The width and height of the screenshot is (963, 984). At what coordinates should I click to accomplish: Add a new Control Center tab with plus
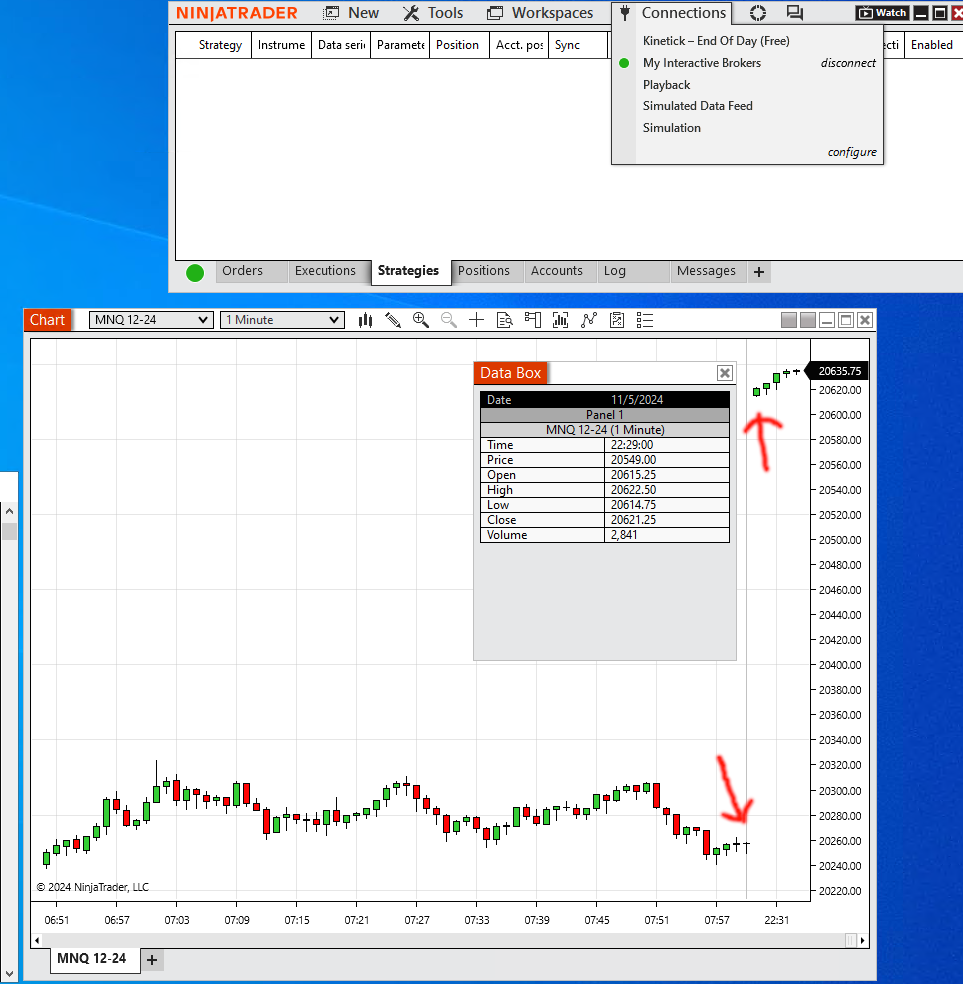coord(759,272)
